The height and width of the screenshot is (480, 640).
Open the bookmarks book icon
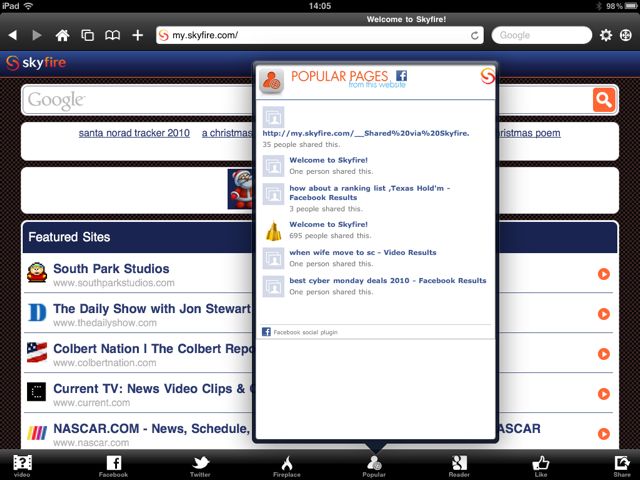pyautogui.click(x=112, y=35)
